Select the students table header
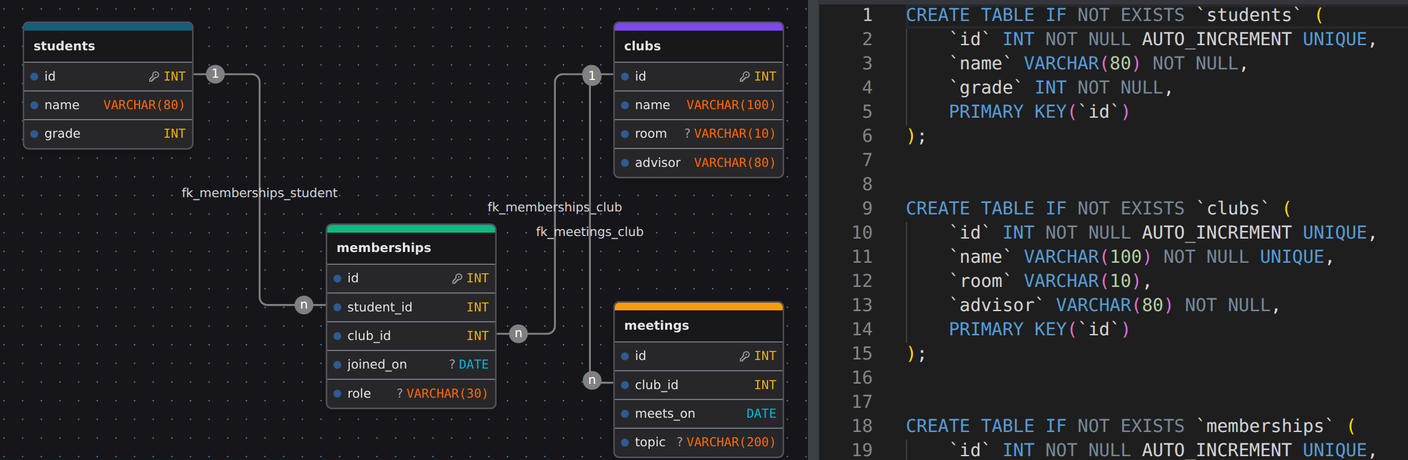Image resolution: width=1408 pixels, height=460 pixels. tap(108, 45)
